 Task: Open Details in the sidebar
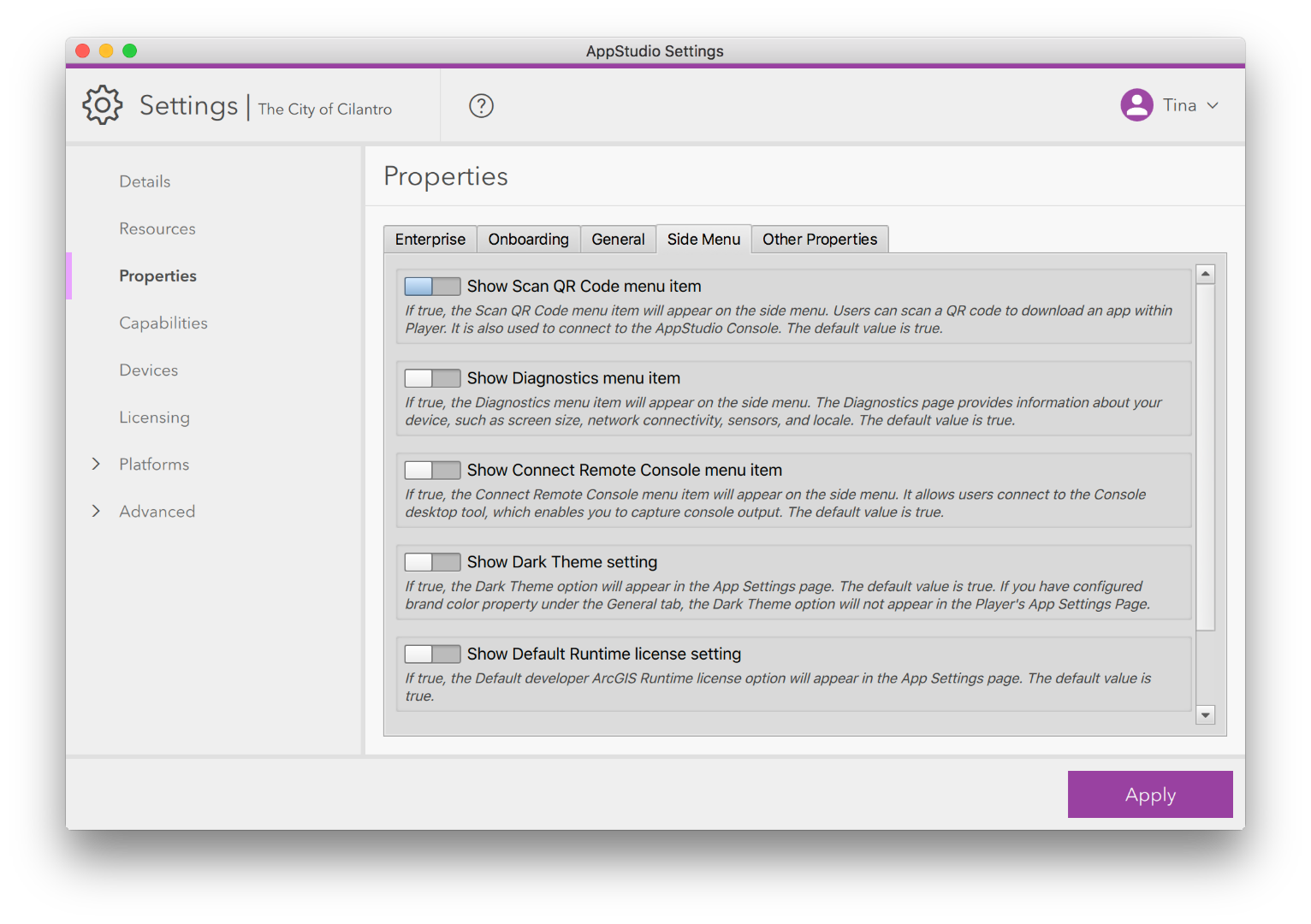pos(145,181)
